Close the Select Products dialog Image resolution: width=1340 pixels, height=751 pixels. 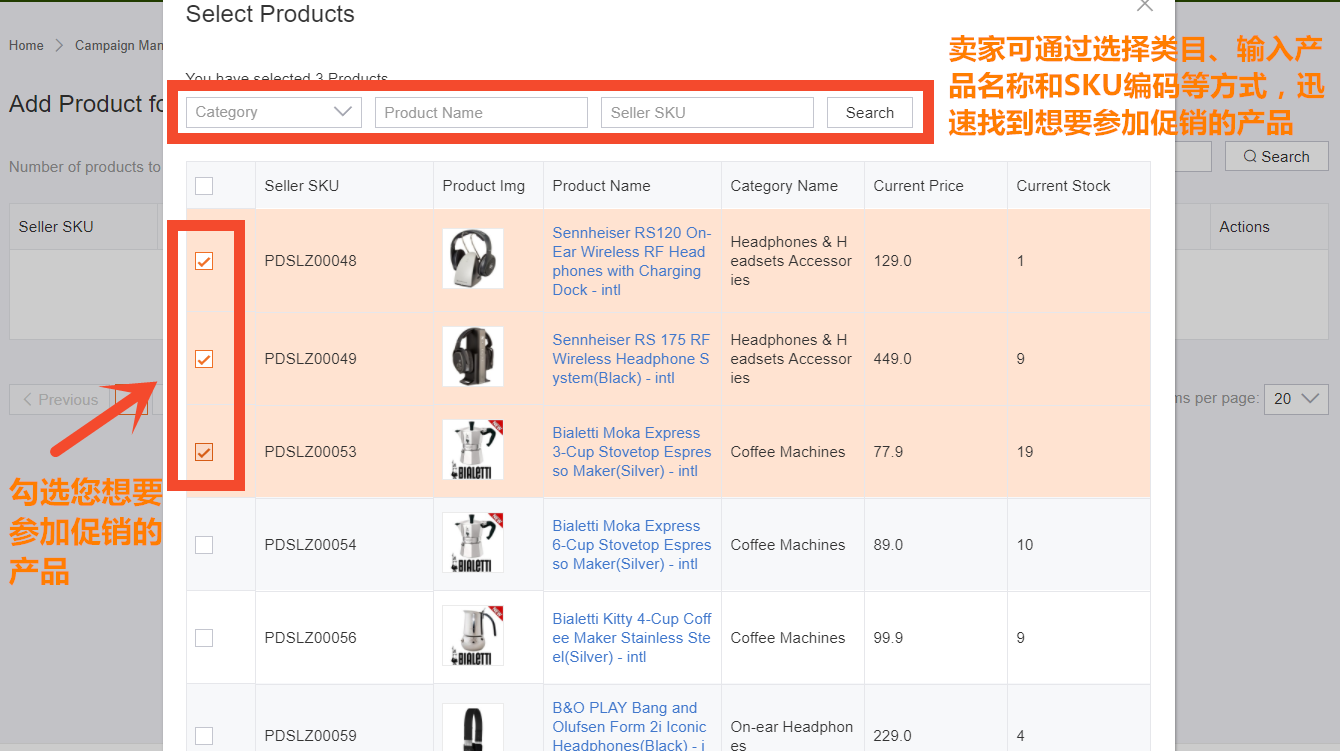tap(1145, 6)
